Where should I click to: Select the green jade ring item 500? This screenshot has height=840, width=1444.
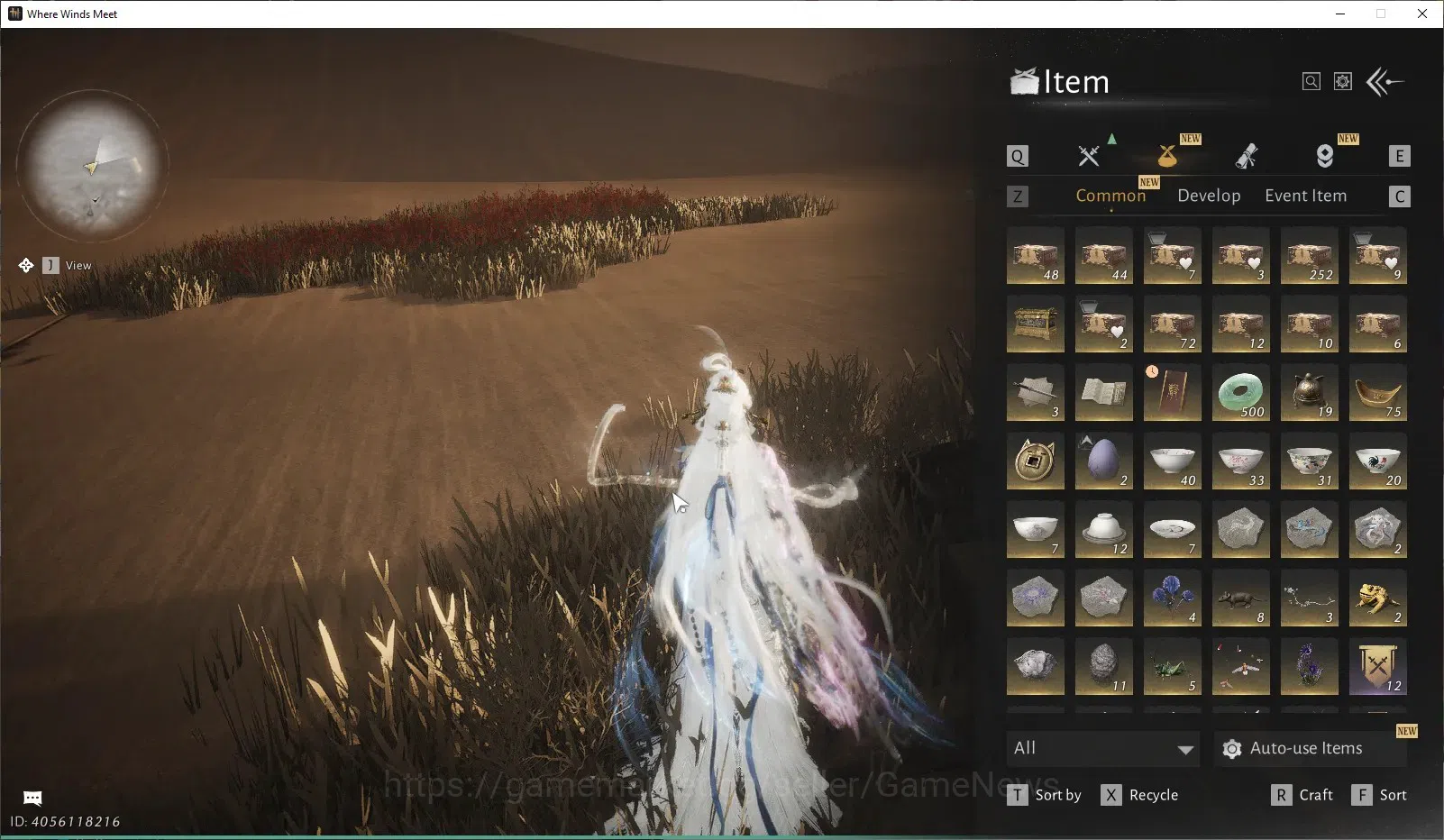click(1241, 393)
